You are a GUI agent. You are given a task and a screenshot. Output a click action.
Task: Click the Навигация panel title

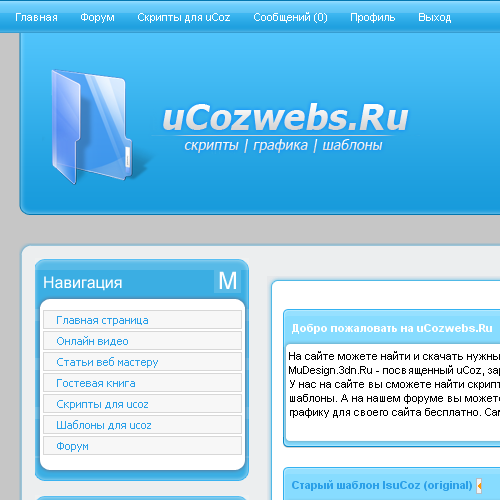tap(83, 283)
